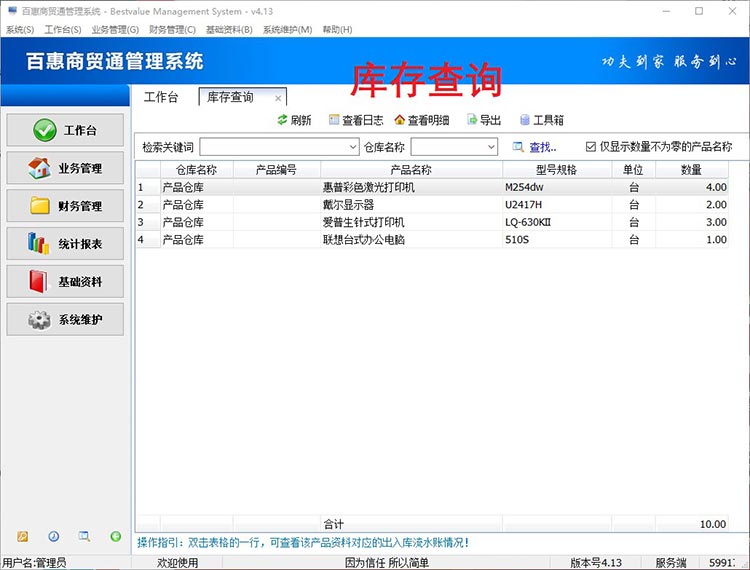Expand the 检索关键词 dropdown
750x570 pixels.
[352, 147]
